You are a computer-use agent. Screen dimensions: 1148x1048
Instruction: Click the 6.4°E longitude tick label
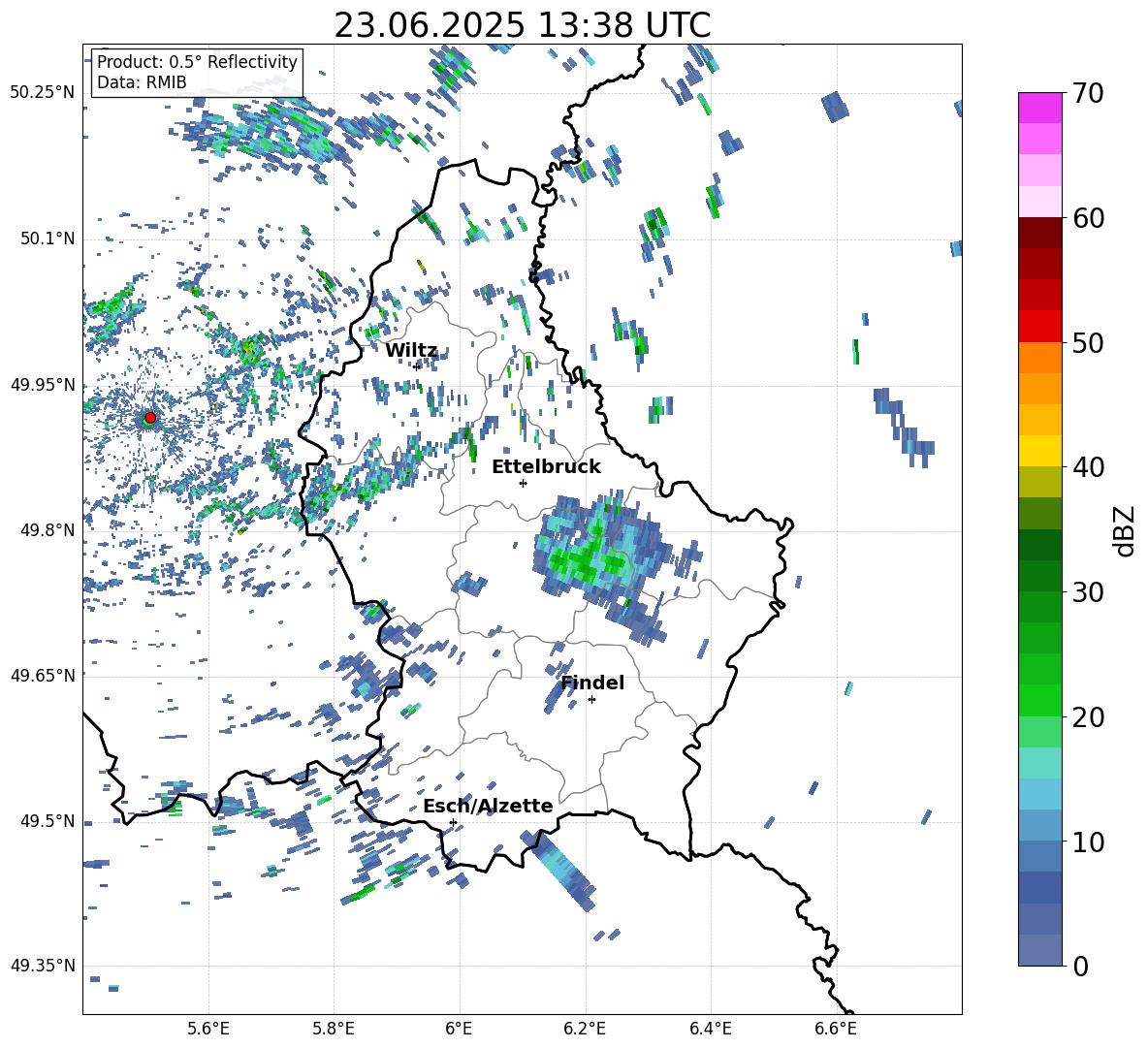[x=710, y=1029]
